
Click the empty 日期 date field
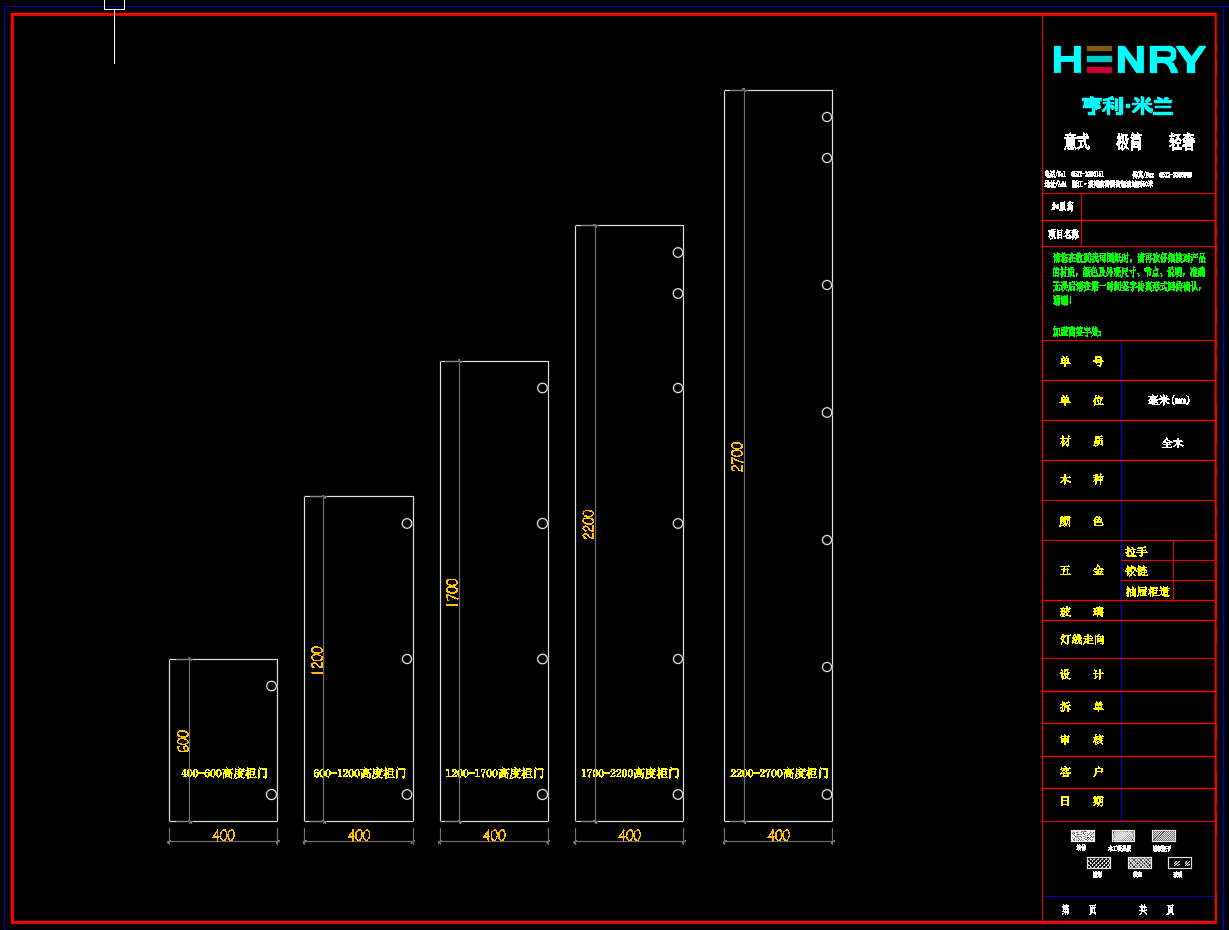tap(1168, 801)
